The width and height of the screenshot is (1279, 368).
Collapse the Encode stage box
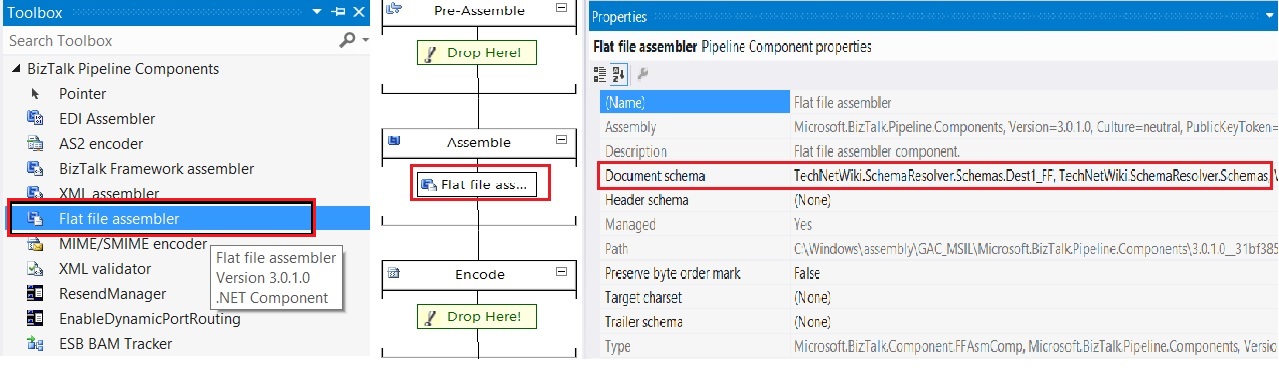pos(561,272)
